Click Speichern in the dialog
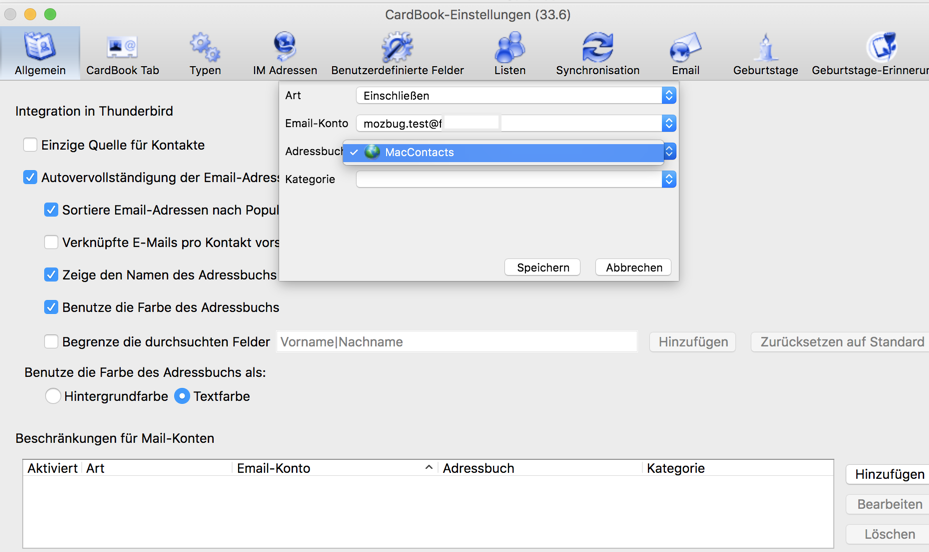929x552 pixels. coord(542,267)
